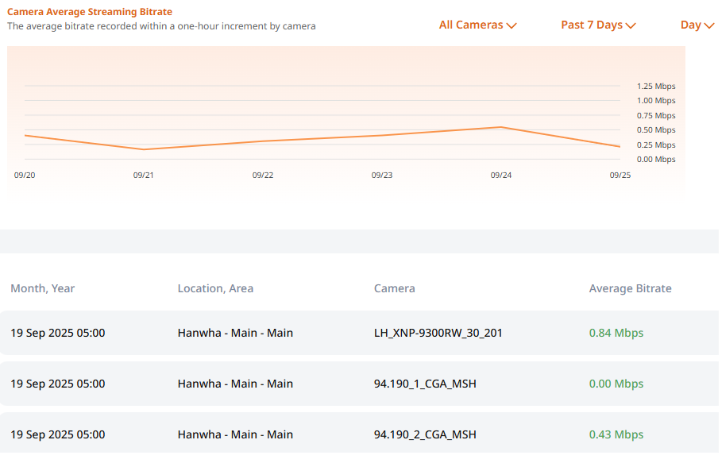
Task: Click the chart line endpoint at 09/25
Action: [x=620, y=146]
